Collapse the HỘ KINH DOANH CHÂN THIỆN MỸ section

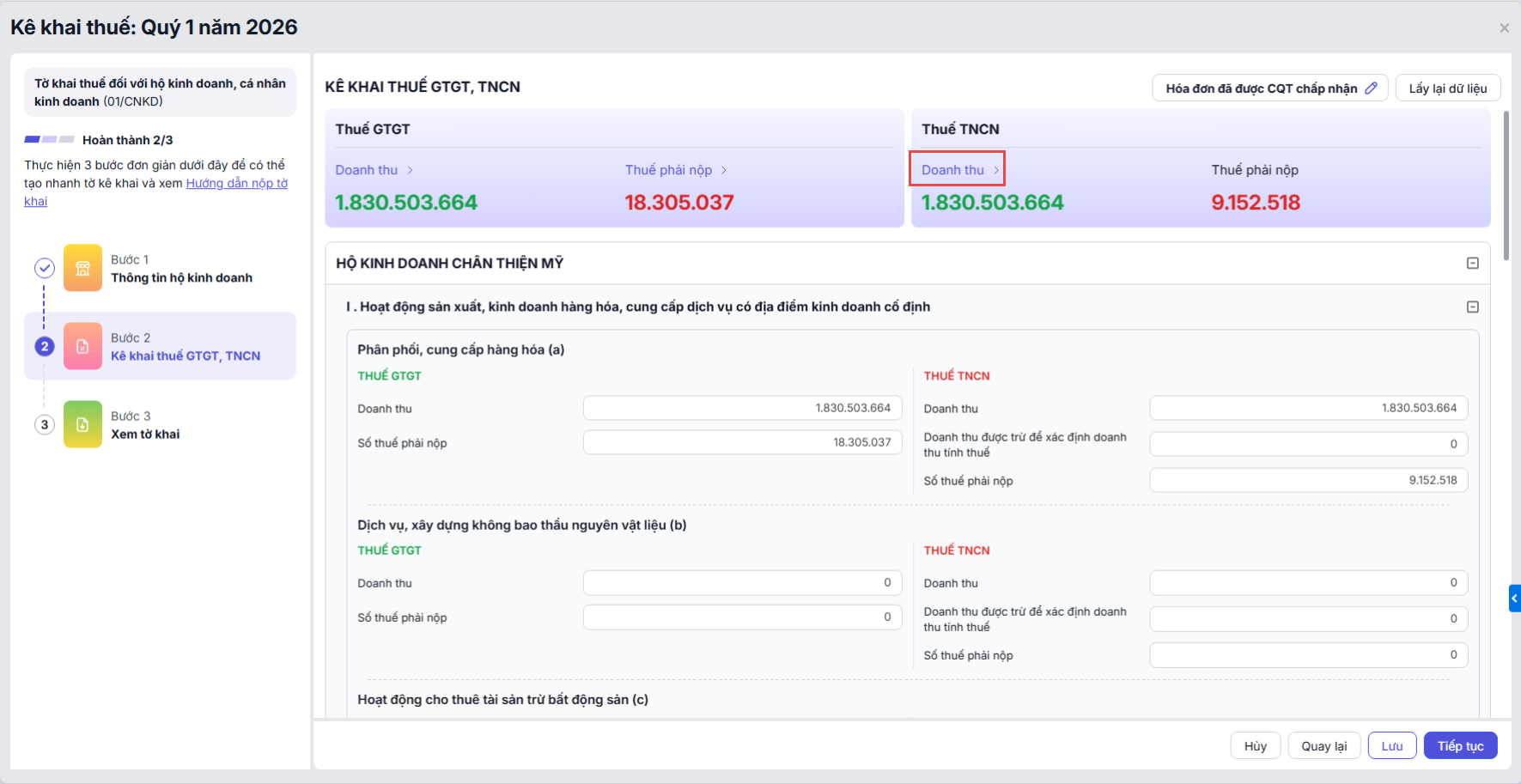pos(1473,264)
